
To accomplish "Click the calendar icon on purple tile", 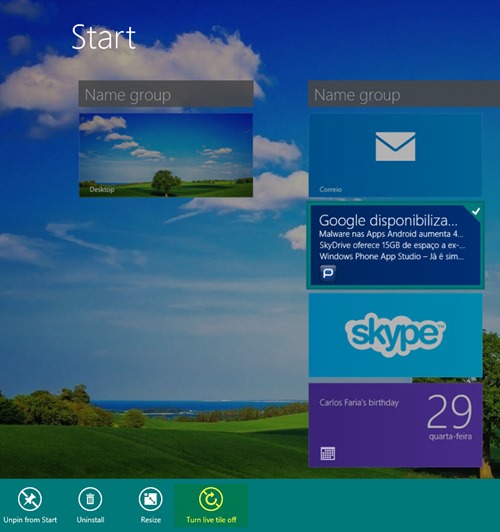I will (328, 453).
